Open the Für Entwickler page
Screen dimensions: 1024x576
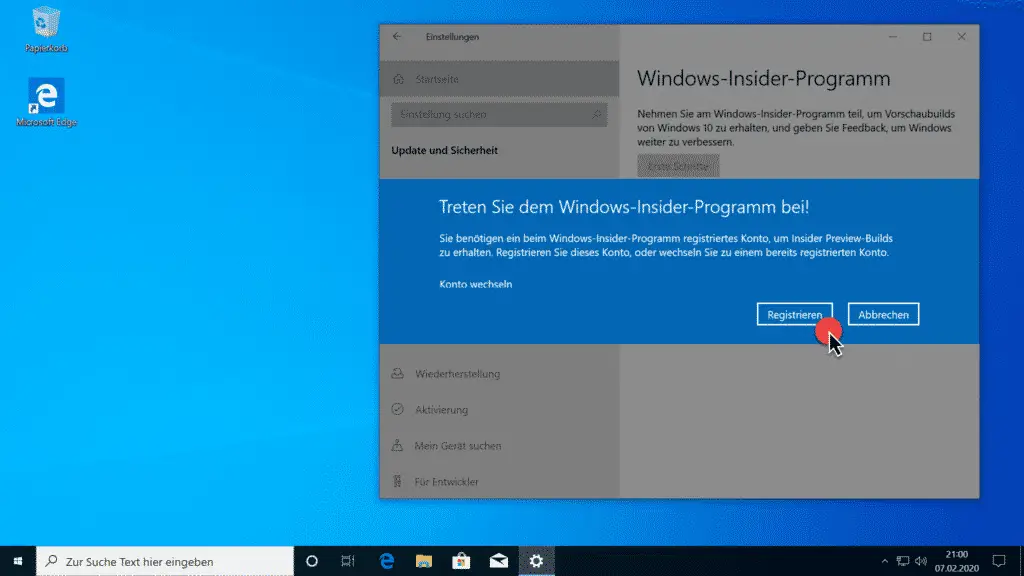tap(499, 481)
